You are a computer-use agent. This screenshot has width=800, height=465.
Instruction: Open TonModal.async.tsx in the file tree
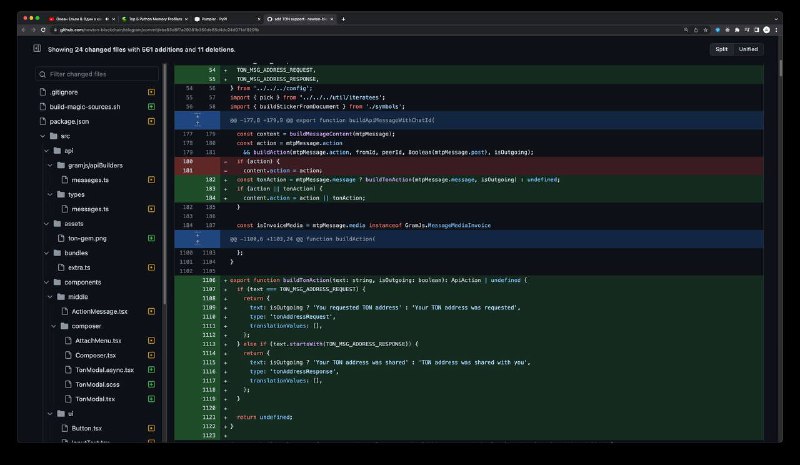coord(105,370)
